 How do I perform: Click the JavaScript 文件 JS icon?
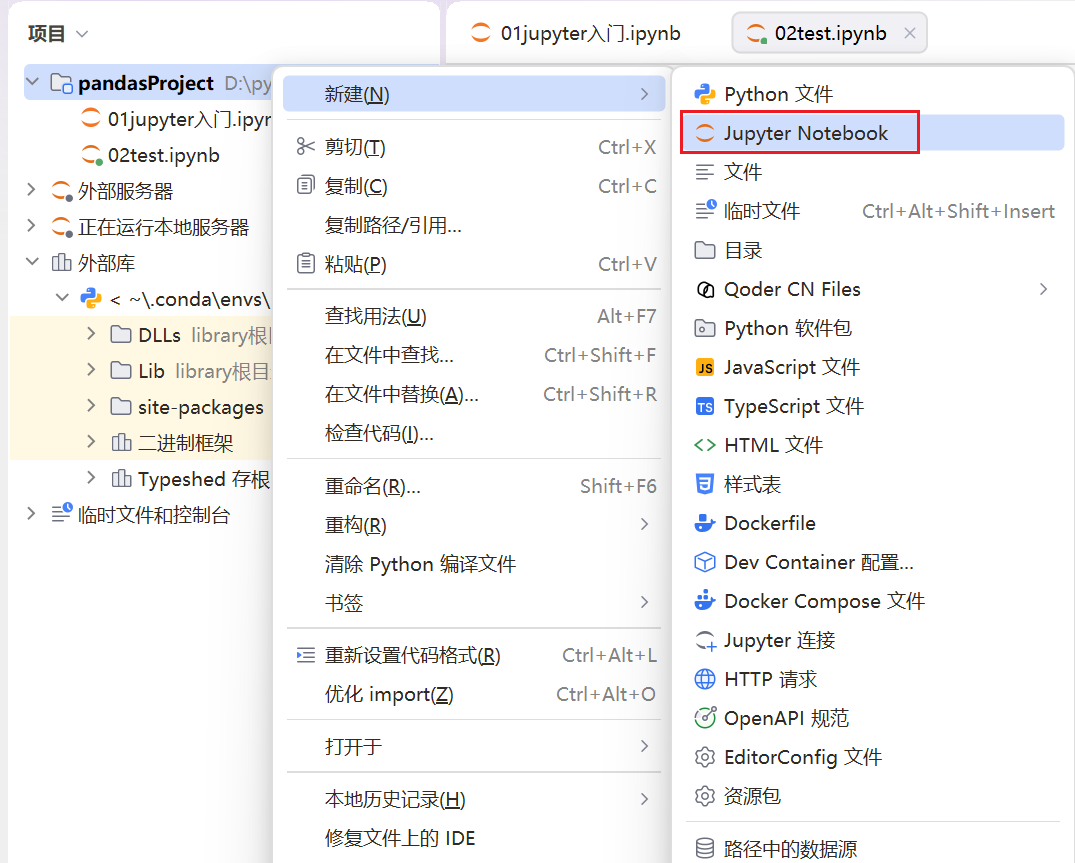pyautogui.click(x=705, y=367)
